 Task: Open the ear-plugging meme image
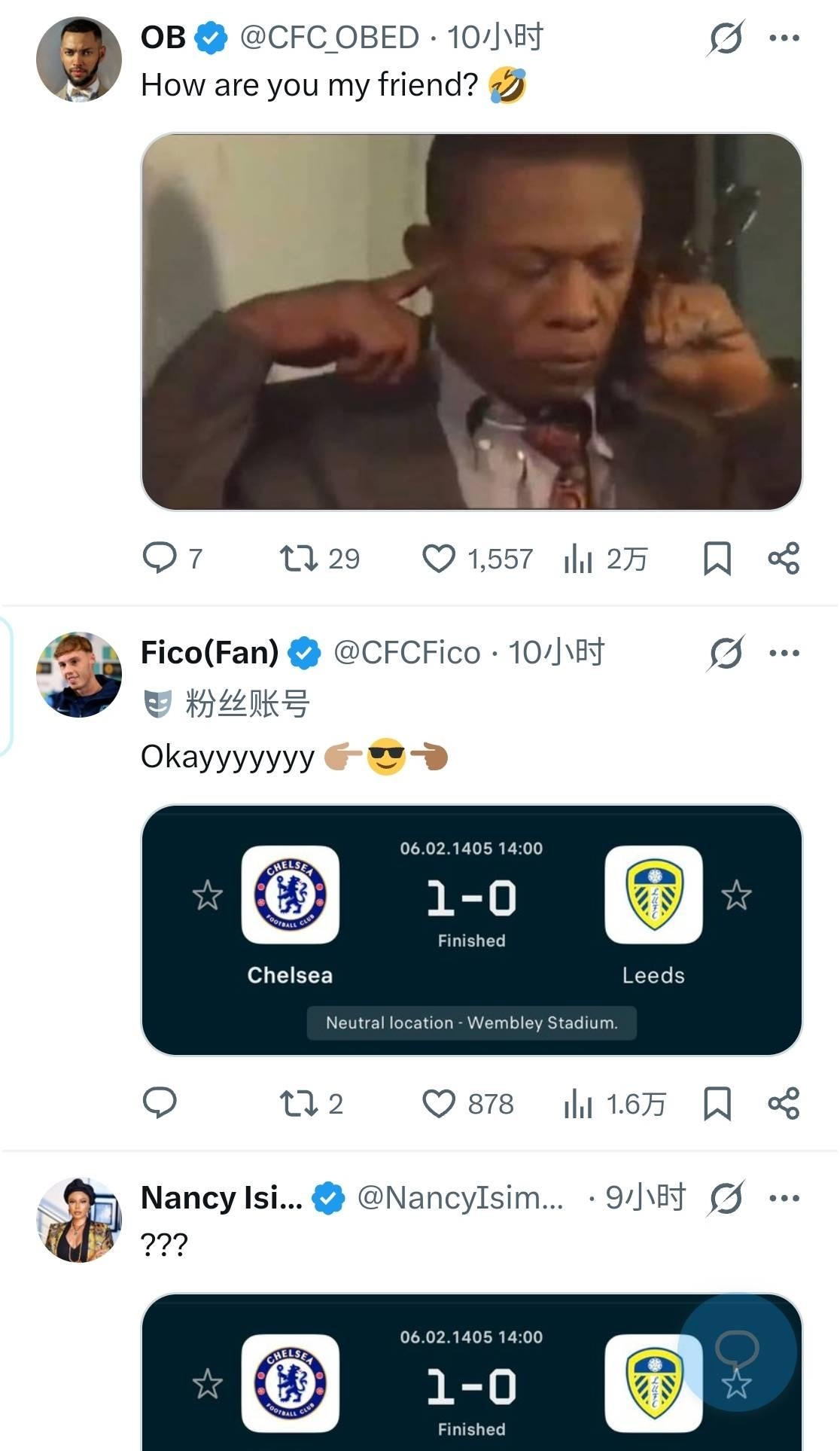[x=472, y=322]
